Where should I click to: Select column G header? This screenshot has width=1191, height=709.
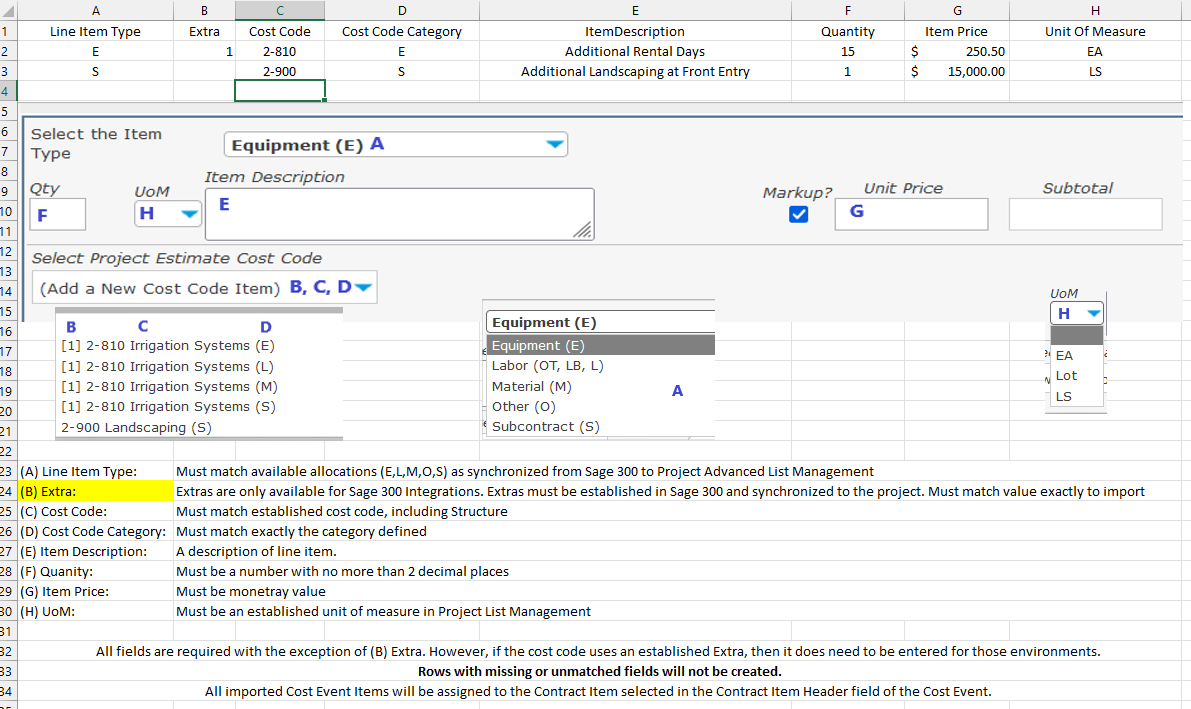(957, 11)
